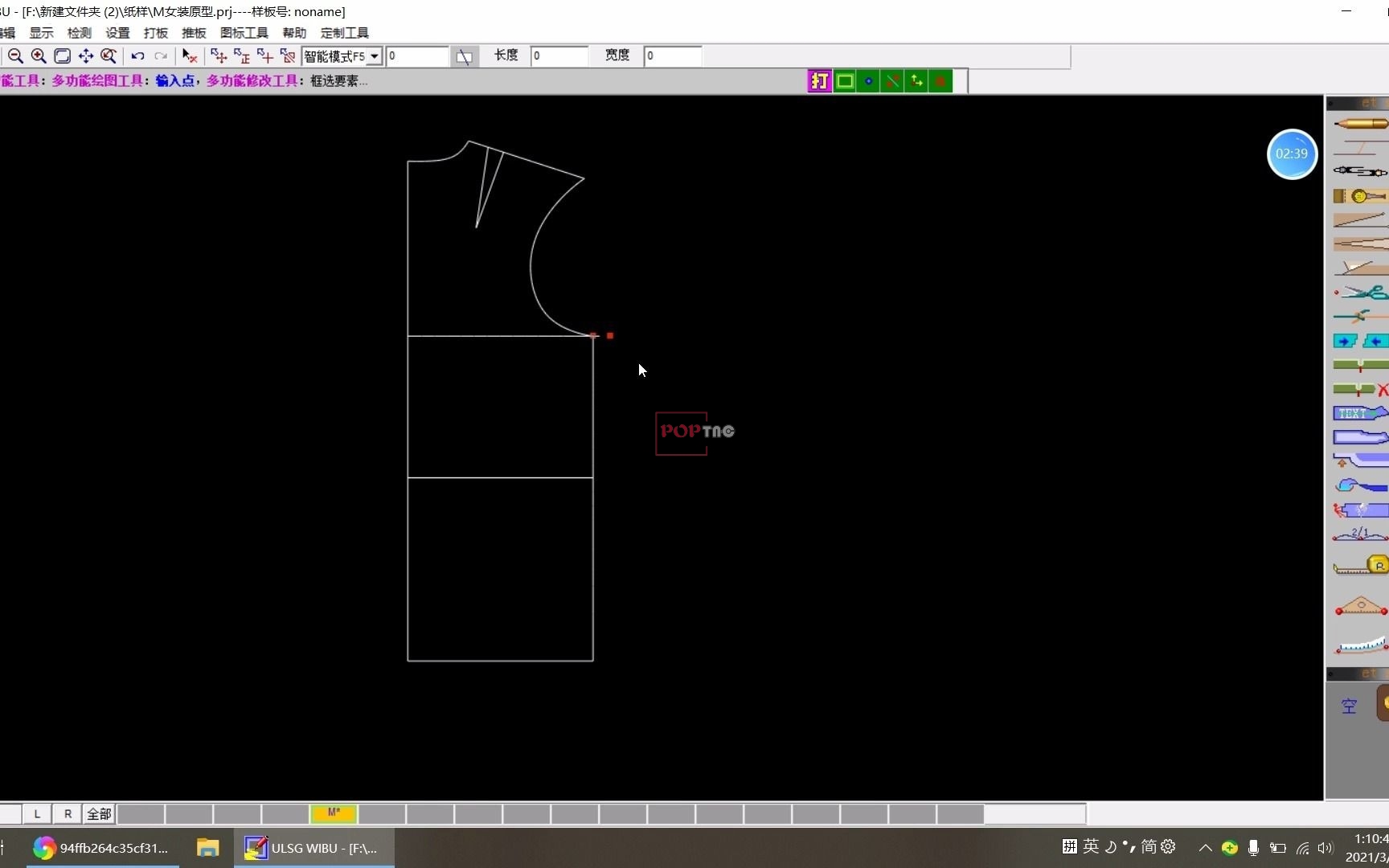Image resolution: width=1389 pixels, height=868 pixels.
Task: Toggle the blue dot point snap button
Action: pyautogui.click(x=868, y=81)
